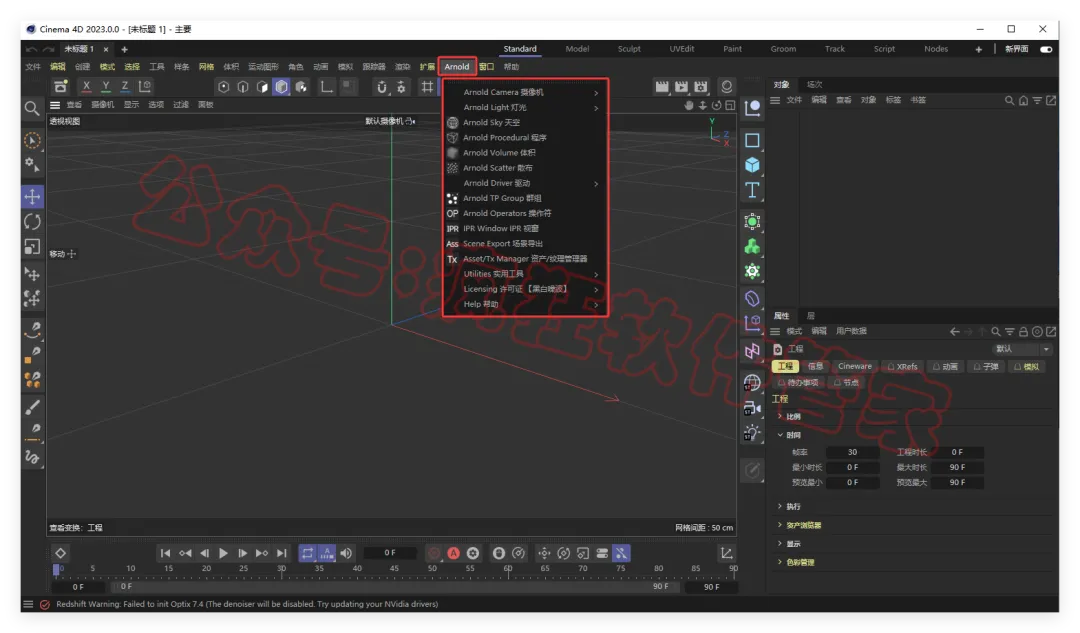1080x633 pixels.
Task: Open the search magnifier in the left toolbar
Action: pyautogui.click(x=32, y=108)
